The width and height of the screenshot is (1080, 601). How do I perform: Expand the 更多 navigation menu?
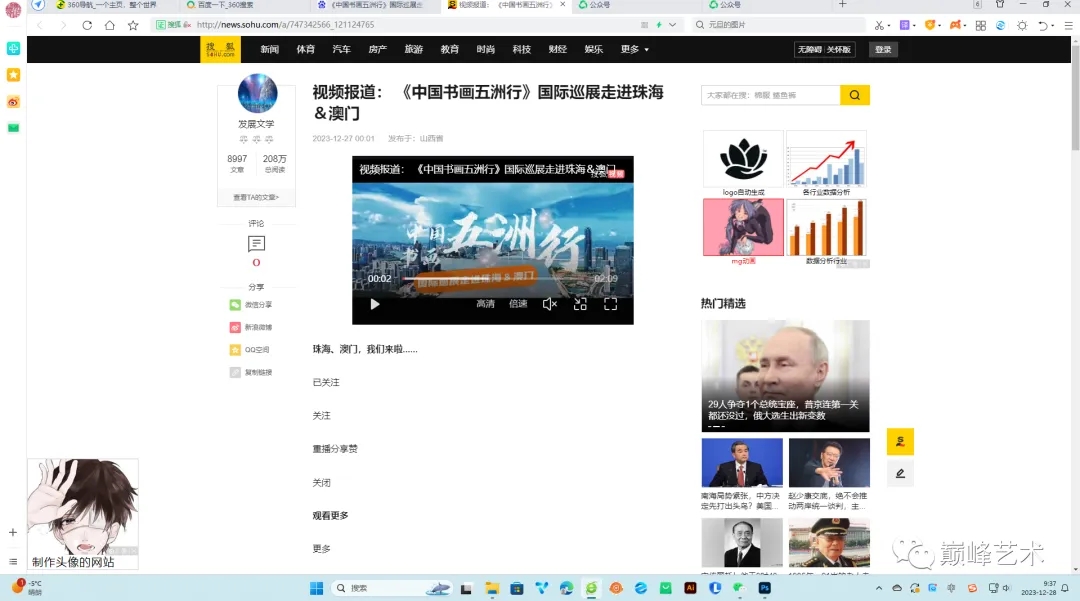(x=628, y=48)
